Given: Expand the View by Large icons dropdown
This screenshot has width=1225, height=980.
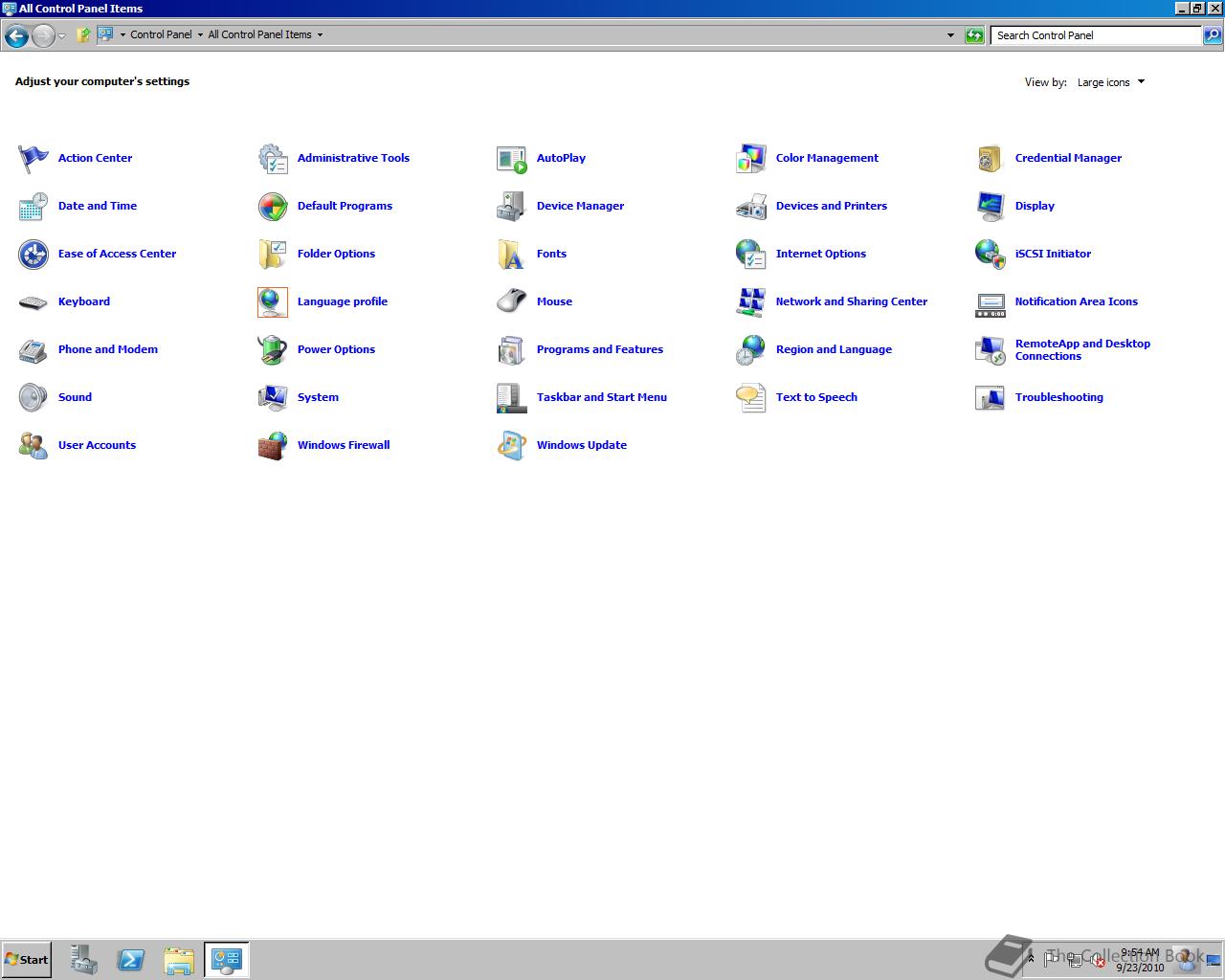Looking at the screenshot, I should click(1111, 82).
